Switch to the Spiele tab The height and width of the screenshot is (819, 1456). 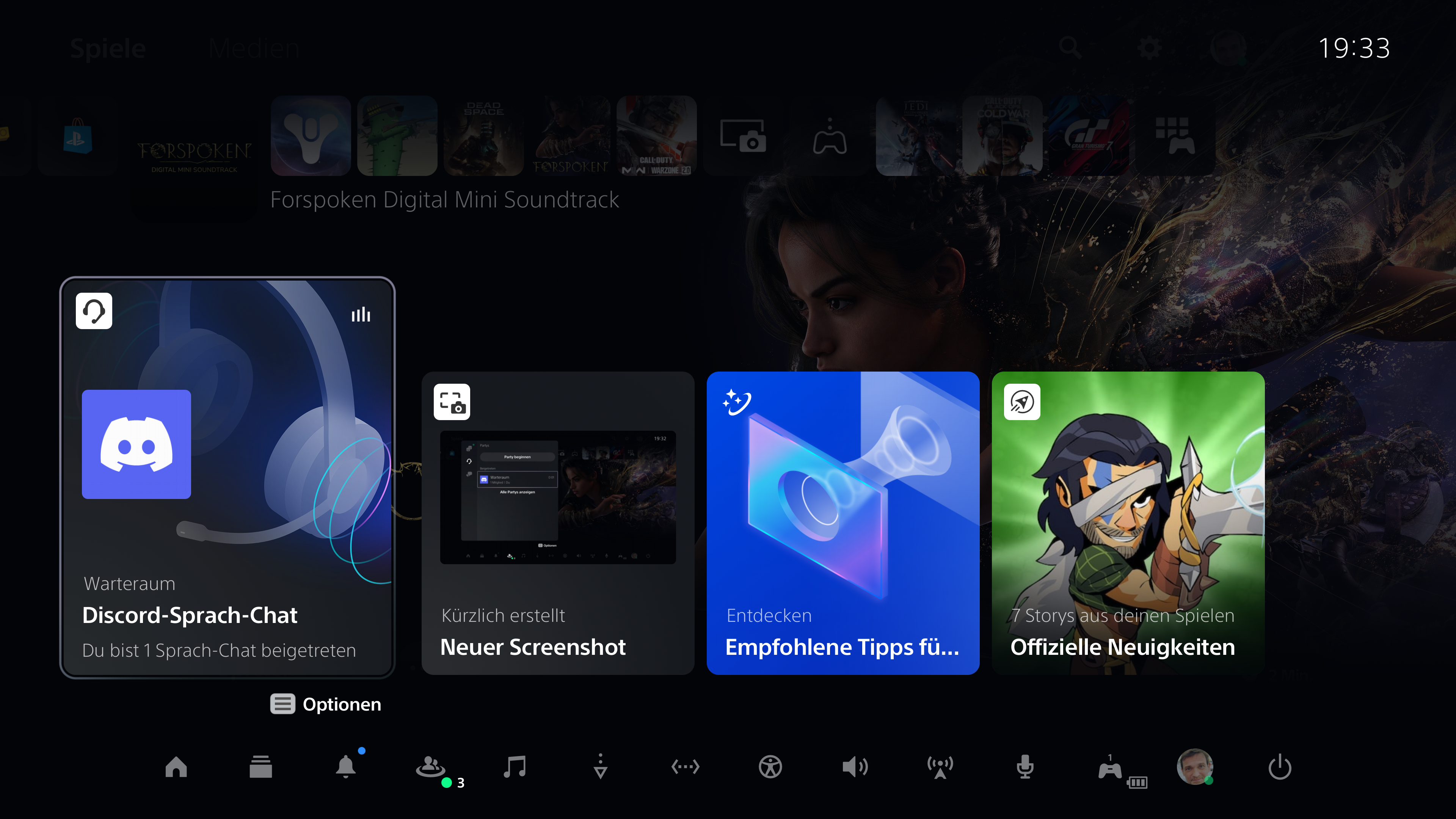(x=108, y=49)
